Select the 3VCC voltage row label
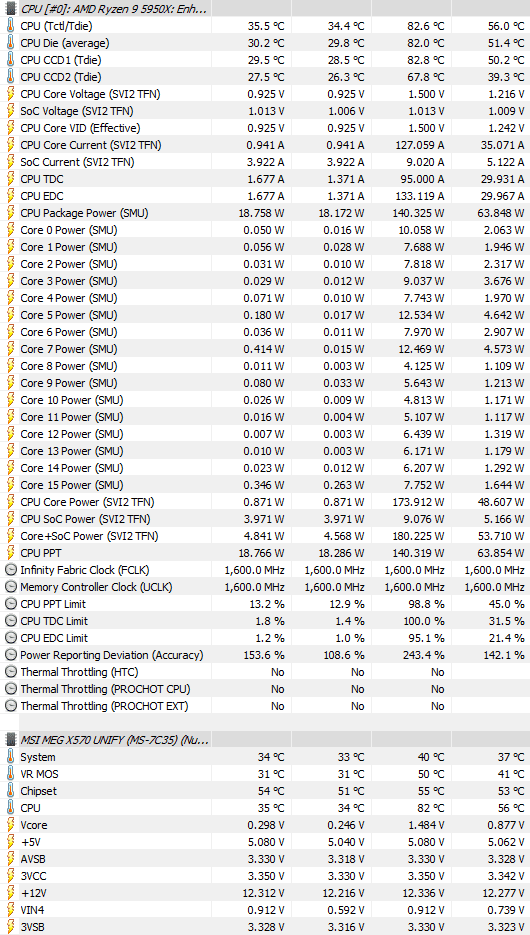This screenshot has width=530, height=935. tap(33, 876)
